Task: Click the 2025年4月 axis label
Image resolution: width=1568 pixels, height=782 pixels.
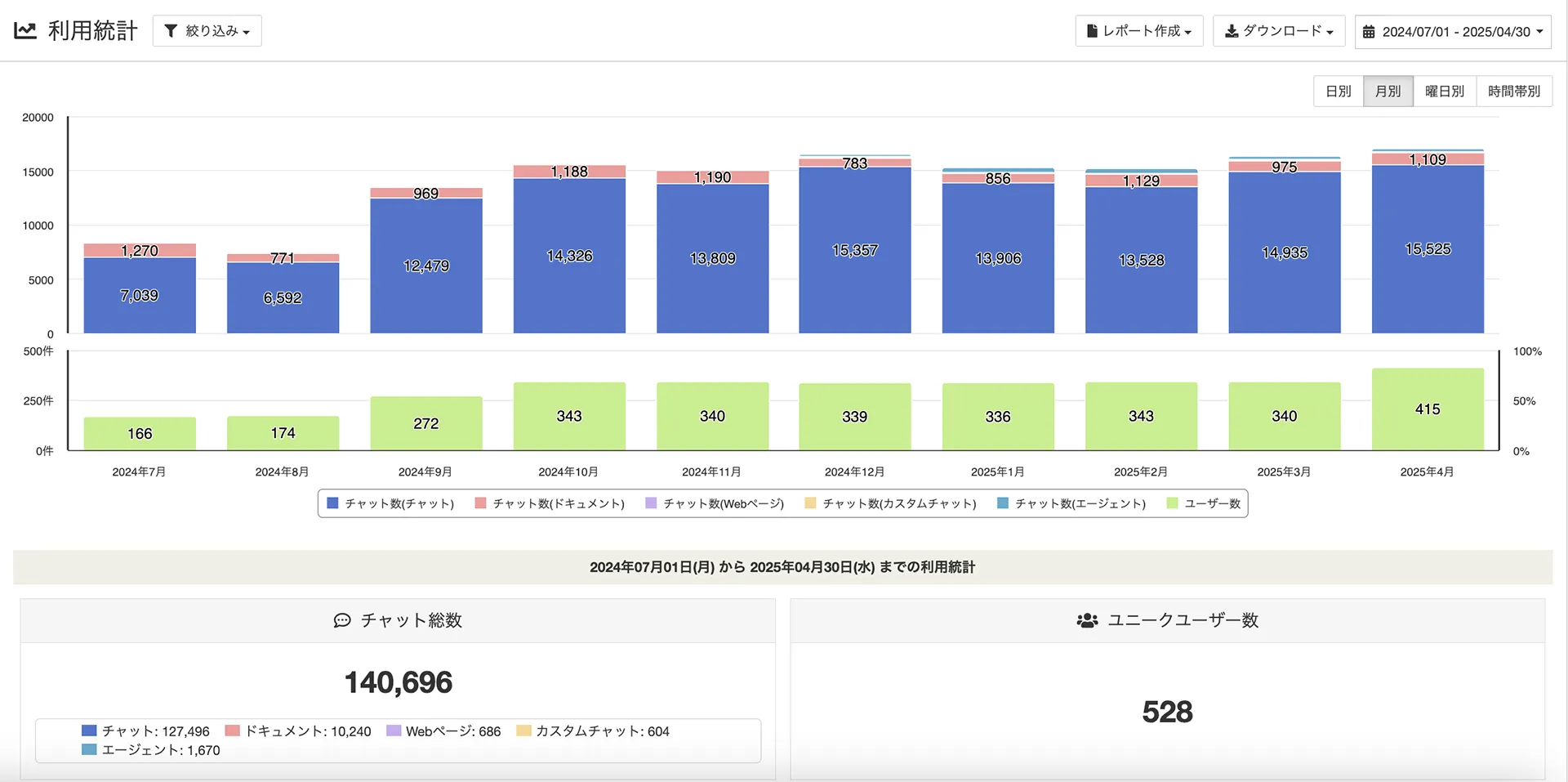Action: pyautogui.click(x=1427, y=472)
